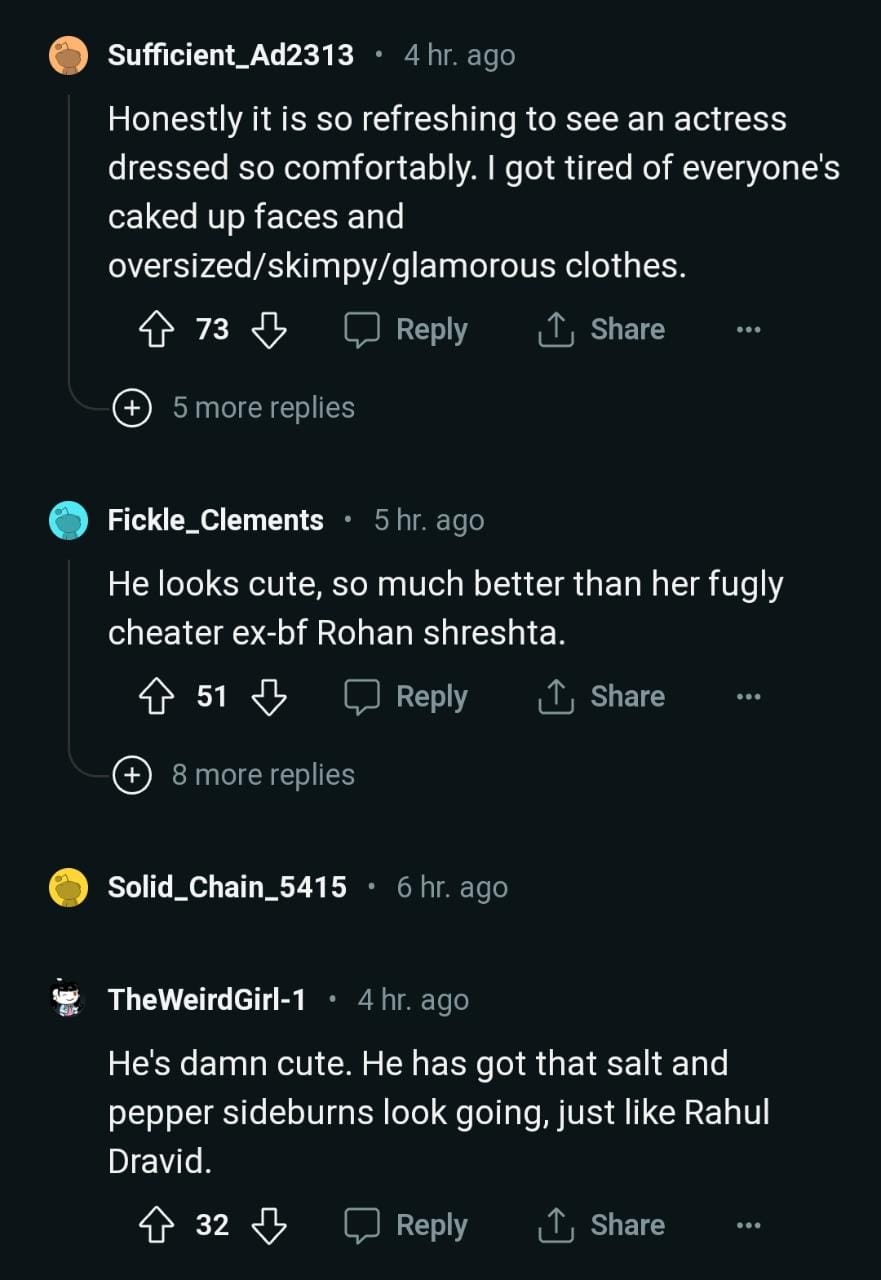881x1280 pixels.
Task: Share Sufficient_Ad2313's comment
Action: click(x=601, y=330)
